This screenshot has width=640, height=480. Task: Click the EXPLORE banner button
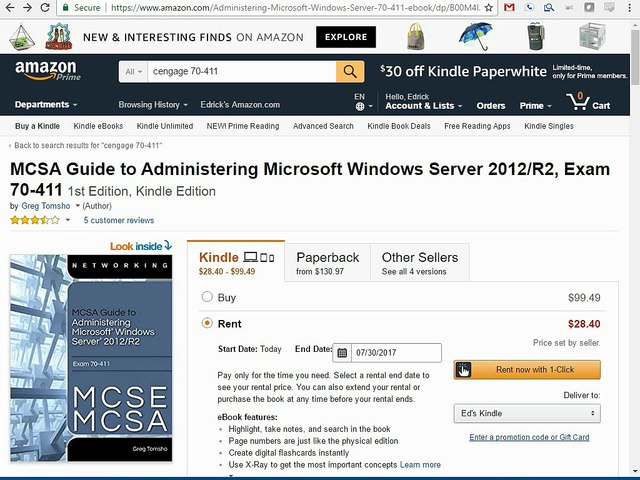point(346,37)
